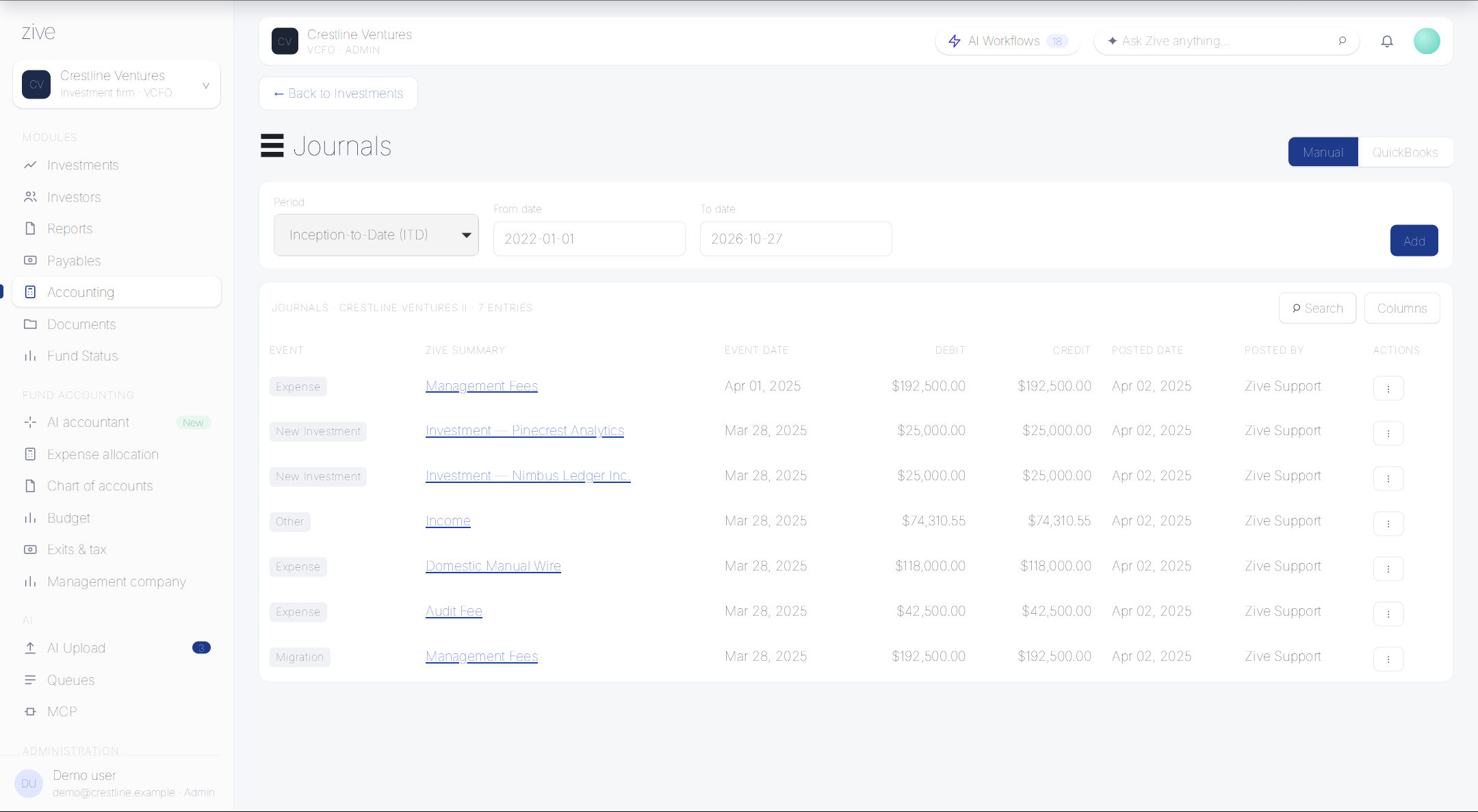Open the user avatar menu

tap(1427, 41)
